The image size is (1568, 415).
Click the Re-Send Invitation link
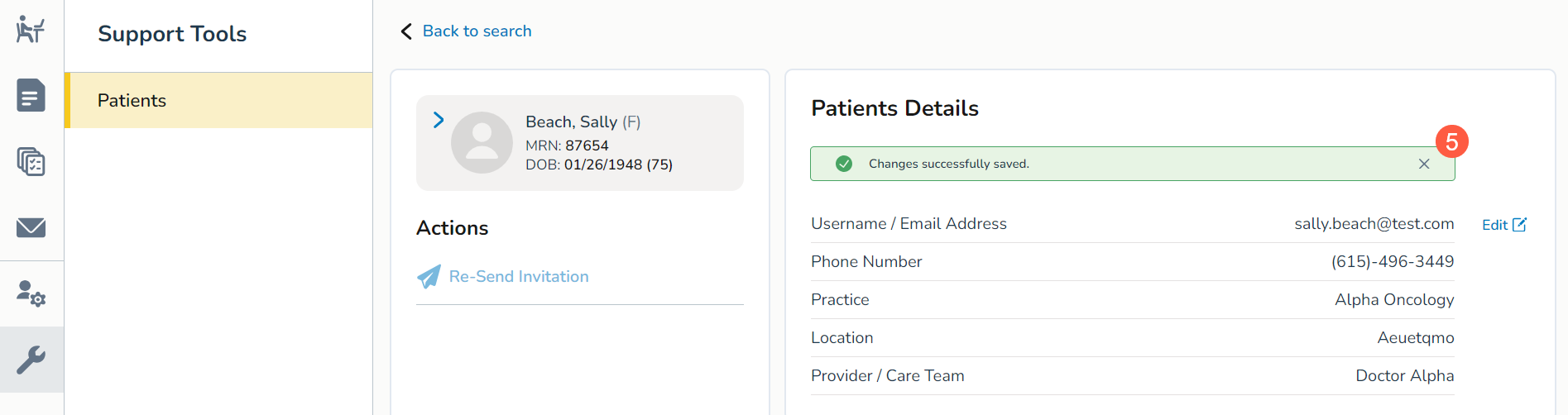tap(519, 276)
